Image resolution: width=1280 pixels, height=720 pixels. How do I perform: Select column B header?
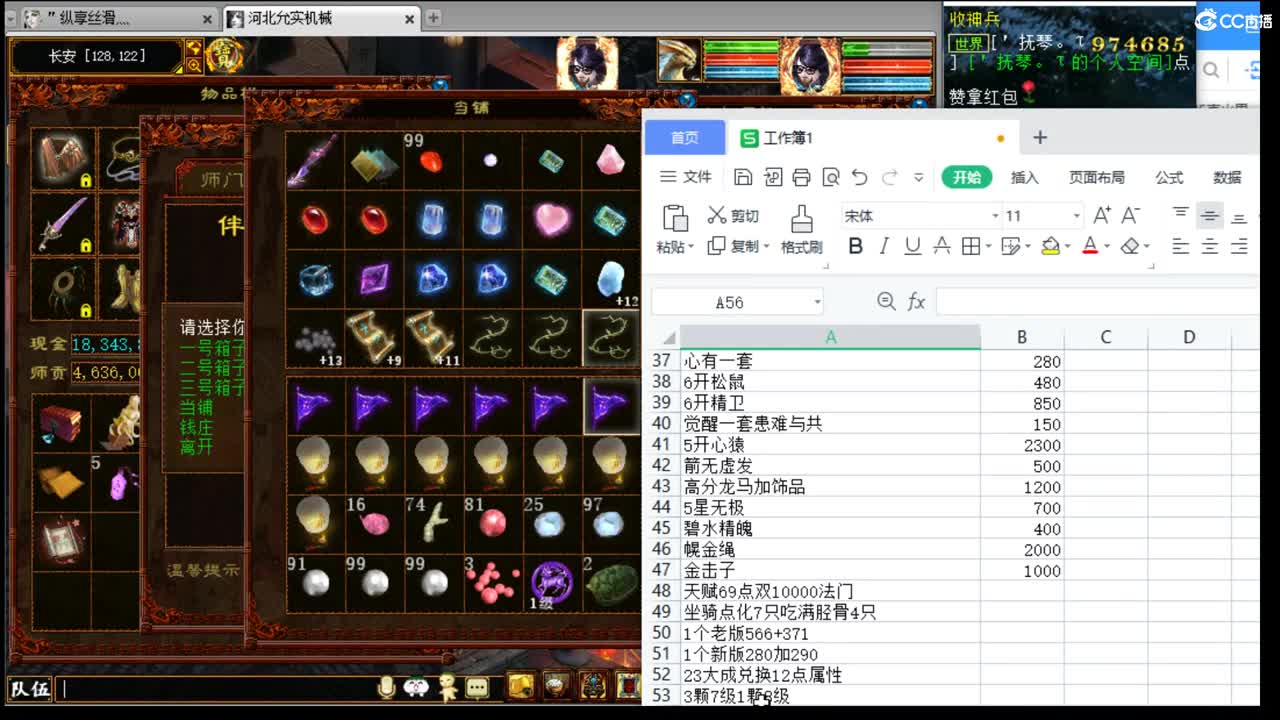pyautogui.click(x=1022, y=337)
